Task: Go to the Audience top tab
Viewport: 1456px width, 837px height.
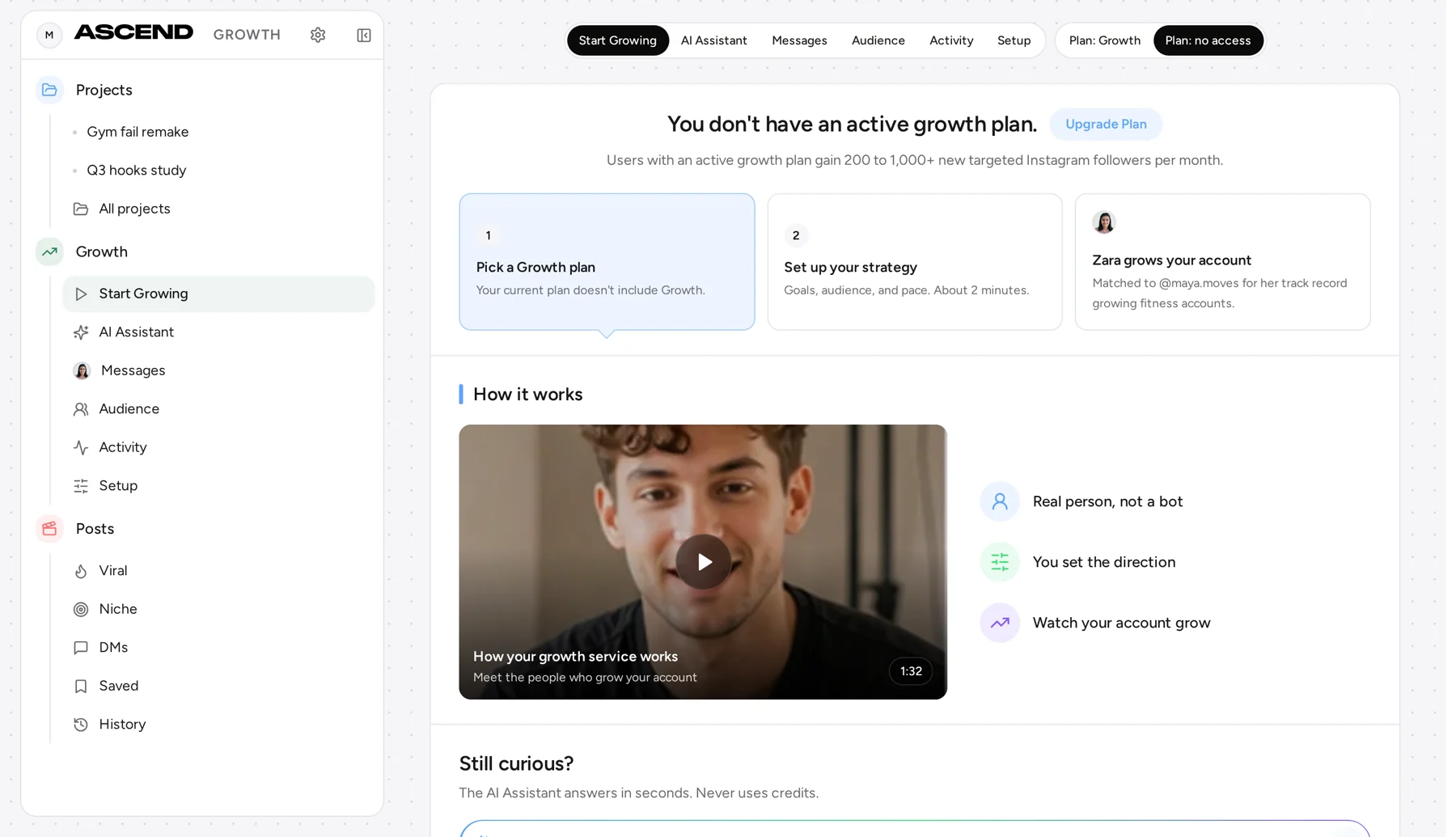Action: (878, 40)
